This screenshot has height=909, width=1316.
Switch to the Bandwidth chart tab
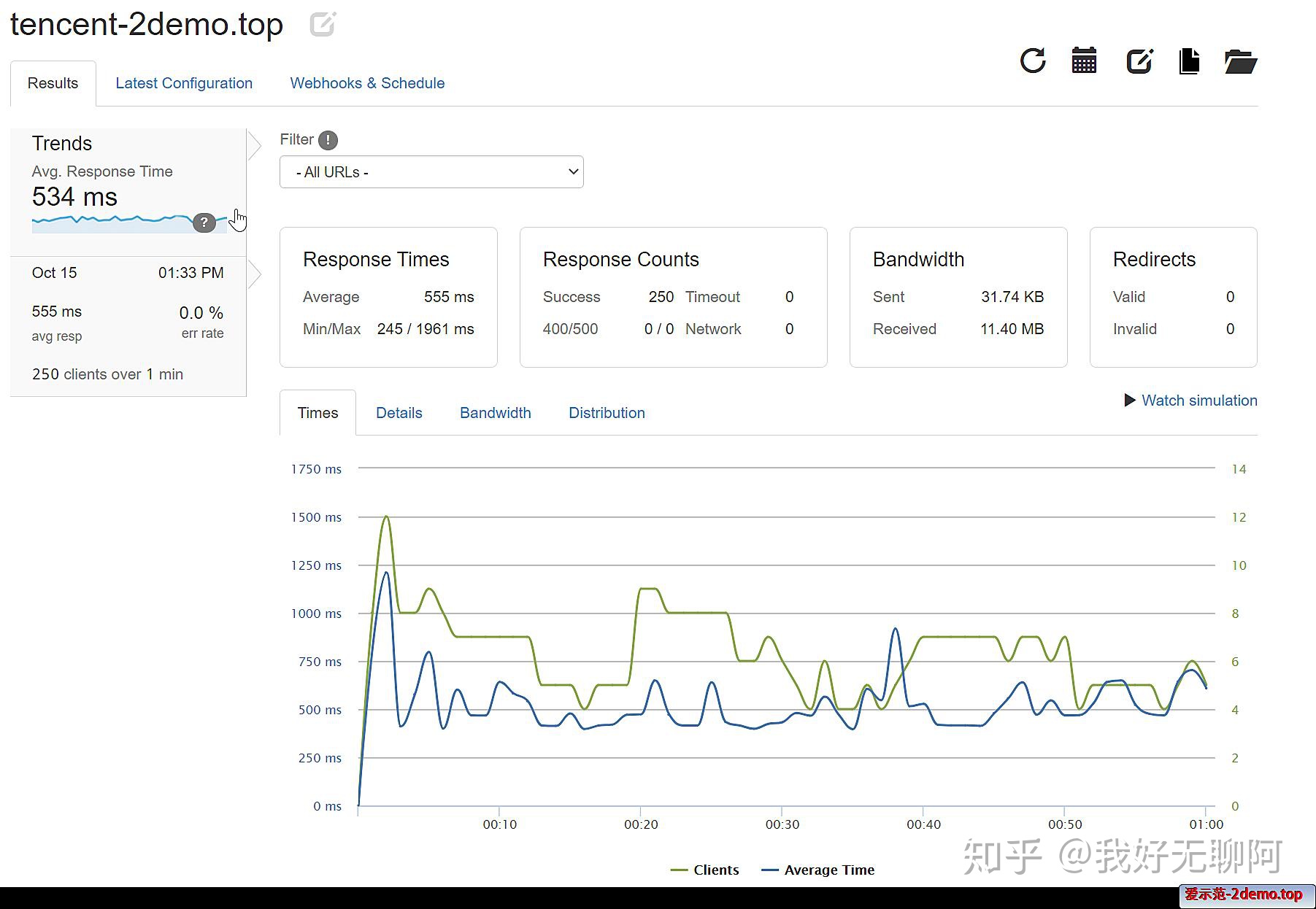(495, 413)
